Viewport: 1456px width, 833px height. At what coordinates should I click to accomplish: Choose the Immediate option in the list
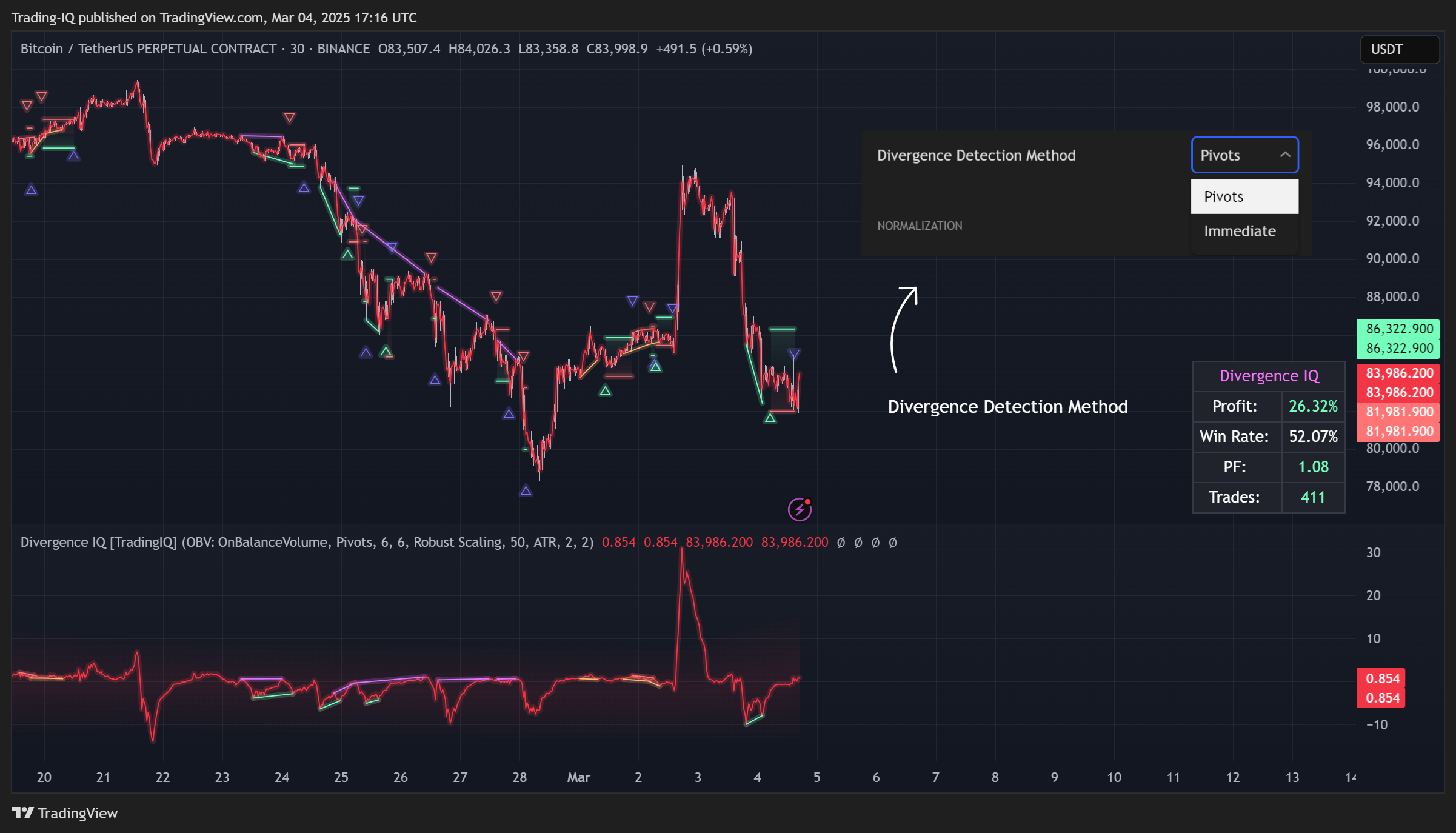point(1244,231)
